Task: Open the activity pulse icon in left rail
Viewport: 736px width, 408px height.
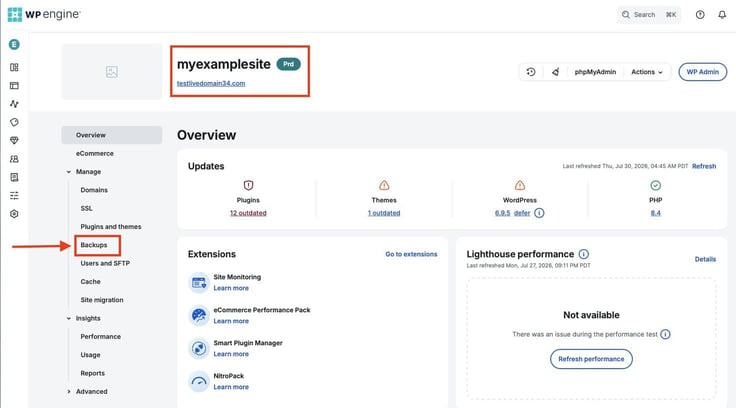Action: pos(14,104)
